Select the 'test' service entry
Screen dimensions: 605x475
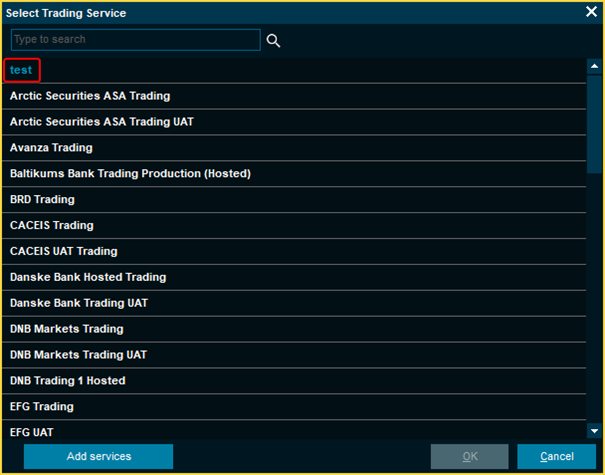[x=294, y=70]
